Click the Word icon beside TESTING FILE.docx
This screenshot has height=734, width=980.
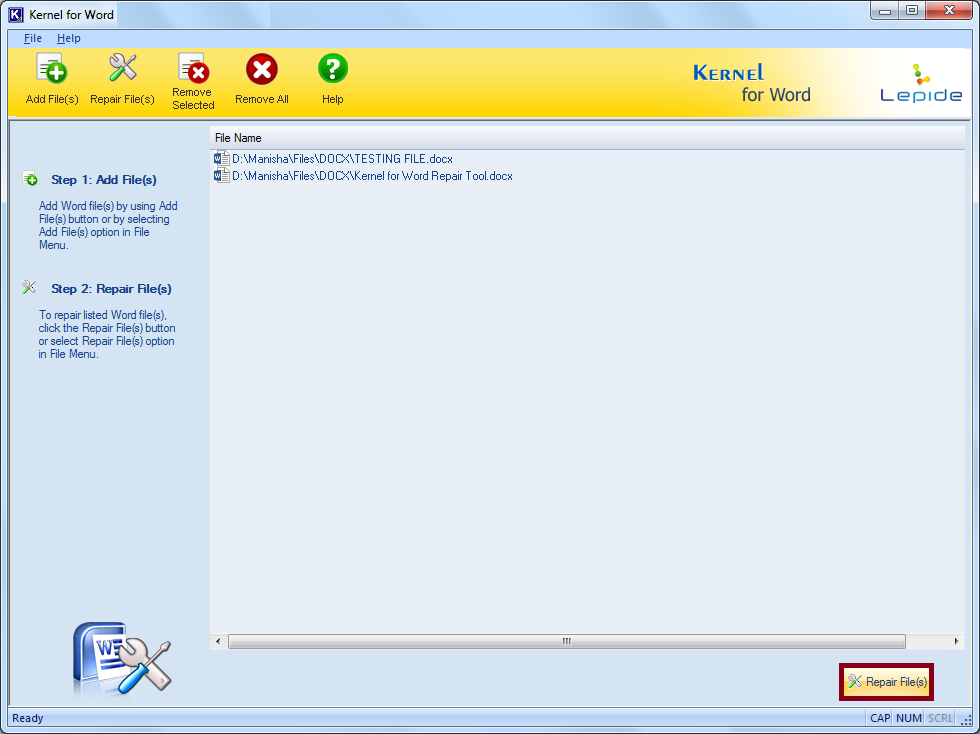coord(221,158)
